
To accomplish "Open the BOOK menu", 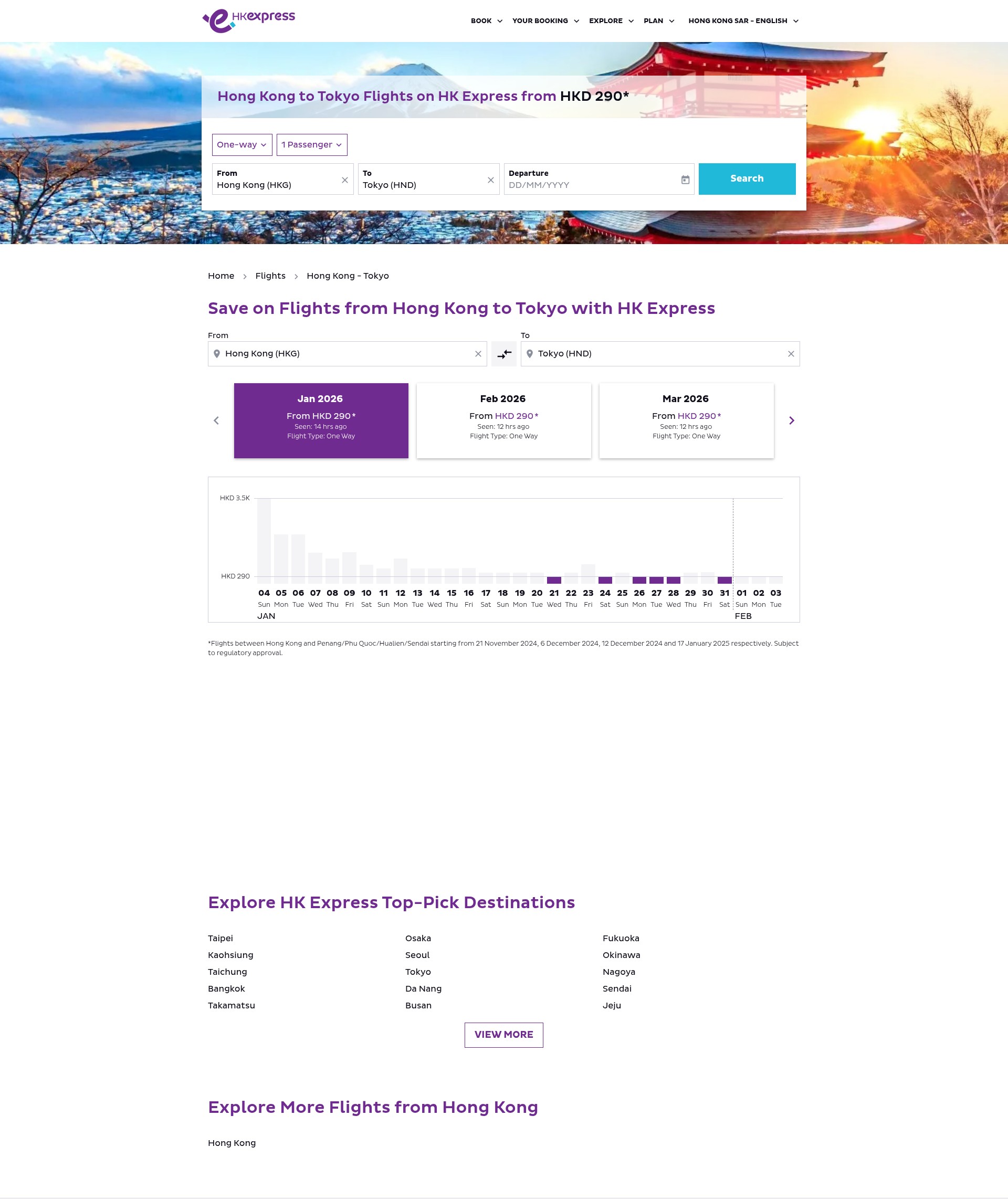I will (486, 20).
